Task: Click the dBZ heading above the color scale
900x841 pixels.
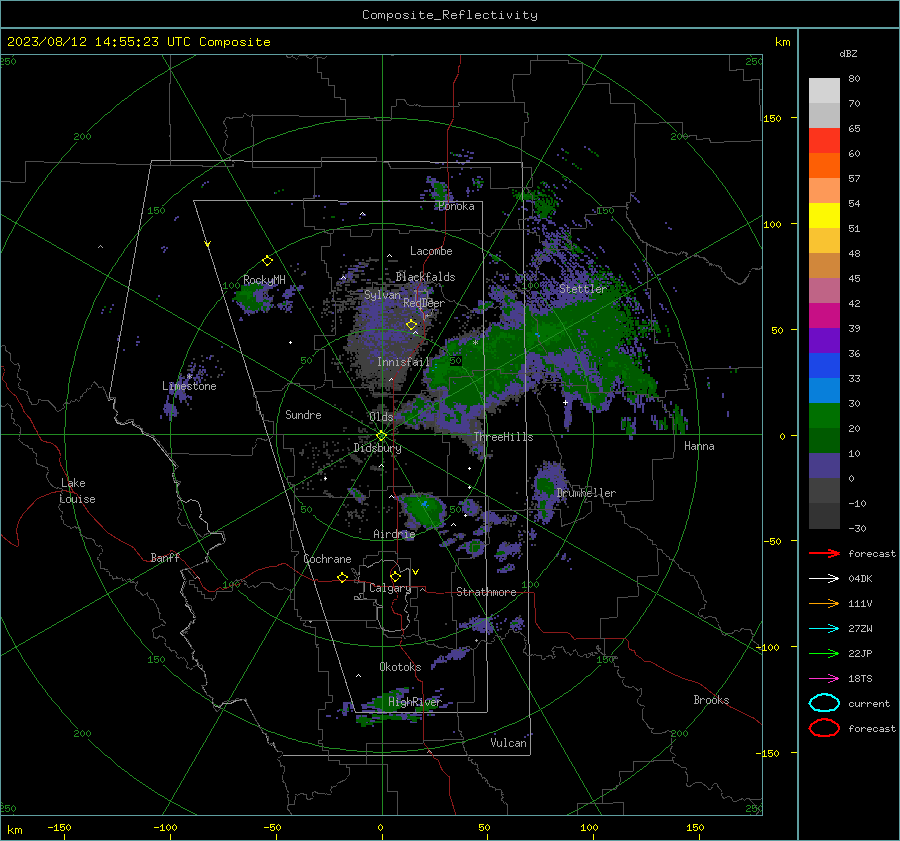Action: [848, 53]
